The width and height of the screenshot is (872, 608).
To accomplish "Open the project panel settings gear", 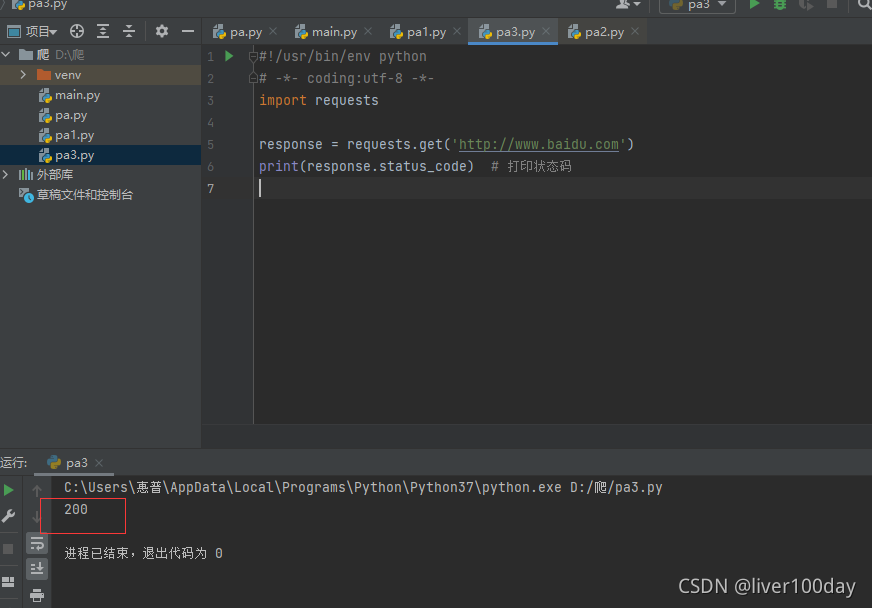I will (x=162, y=31).
